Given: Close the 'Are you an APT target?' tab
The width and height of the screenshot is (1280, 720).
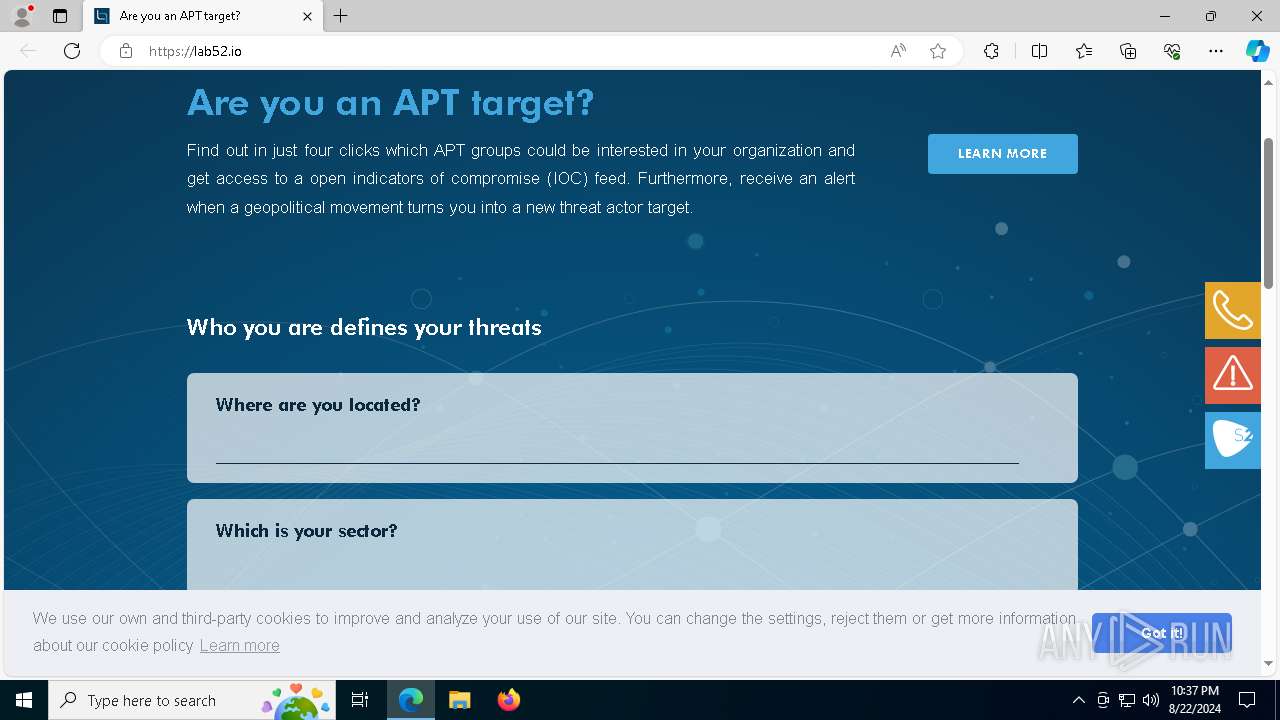Looking at the screenshot, I should [x=307, y=16].
